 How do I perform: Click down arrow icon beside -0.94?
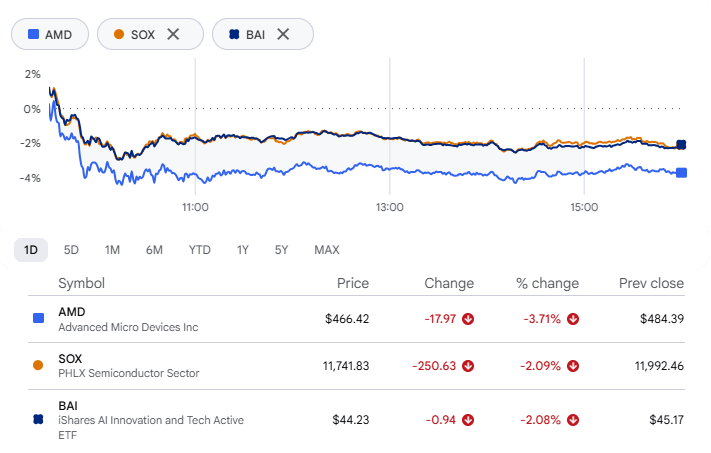(x=468, y=420)
